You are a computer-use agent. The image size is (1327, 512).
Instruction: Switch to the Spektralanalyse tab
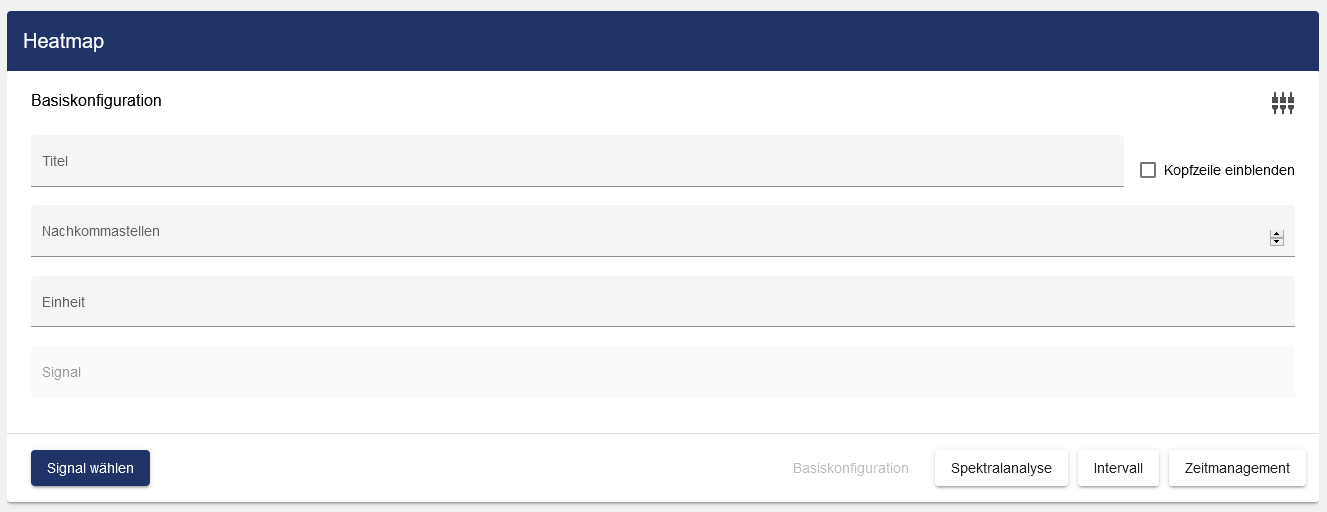click(x=1001, y=468)
